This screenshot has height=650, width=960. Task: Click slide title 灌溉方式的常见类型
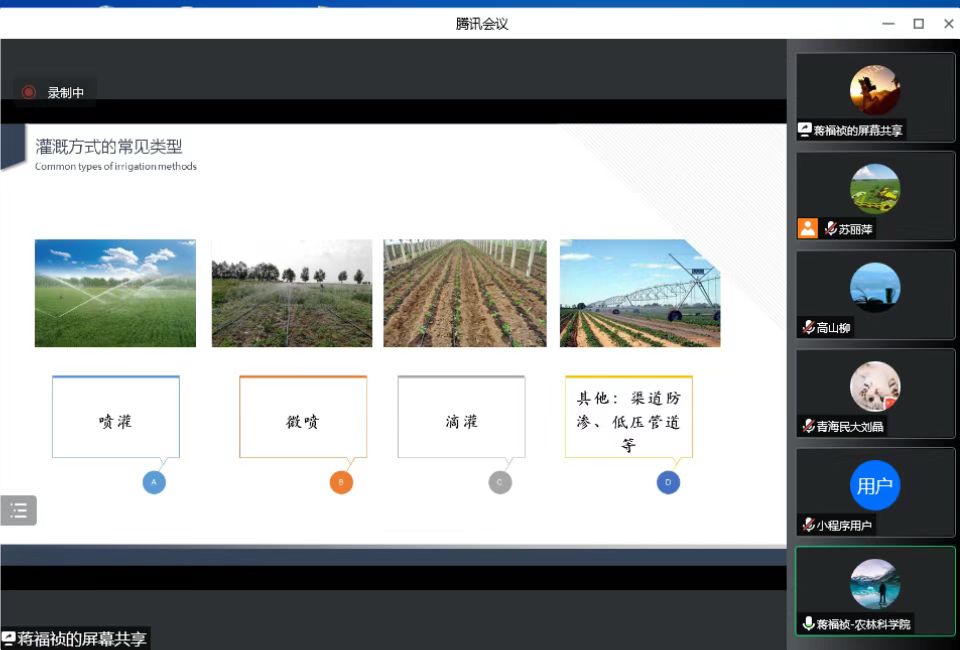[x=109, y=147]
